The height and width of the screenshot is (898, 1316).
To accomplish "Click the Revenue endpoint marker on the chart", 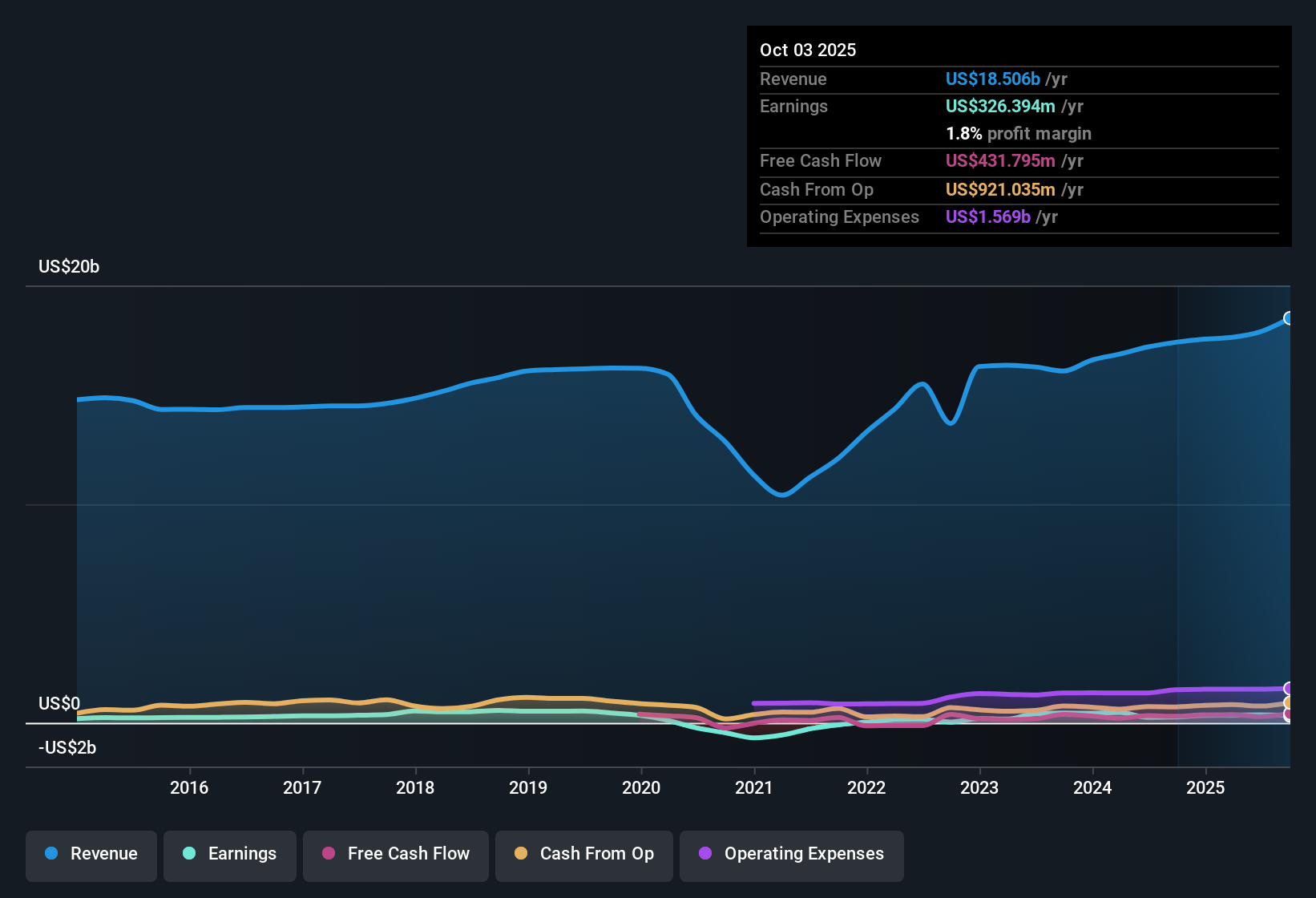I will click(1287, 318).
